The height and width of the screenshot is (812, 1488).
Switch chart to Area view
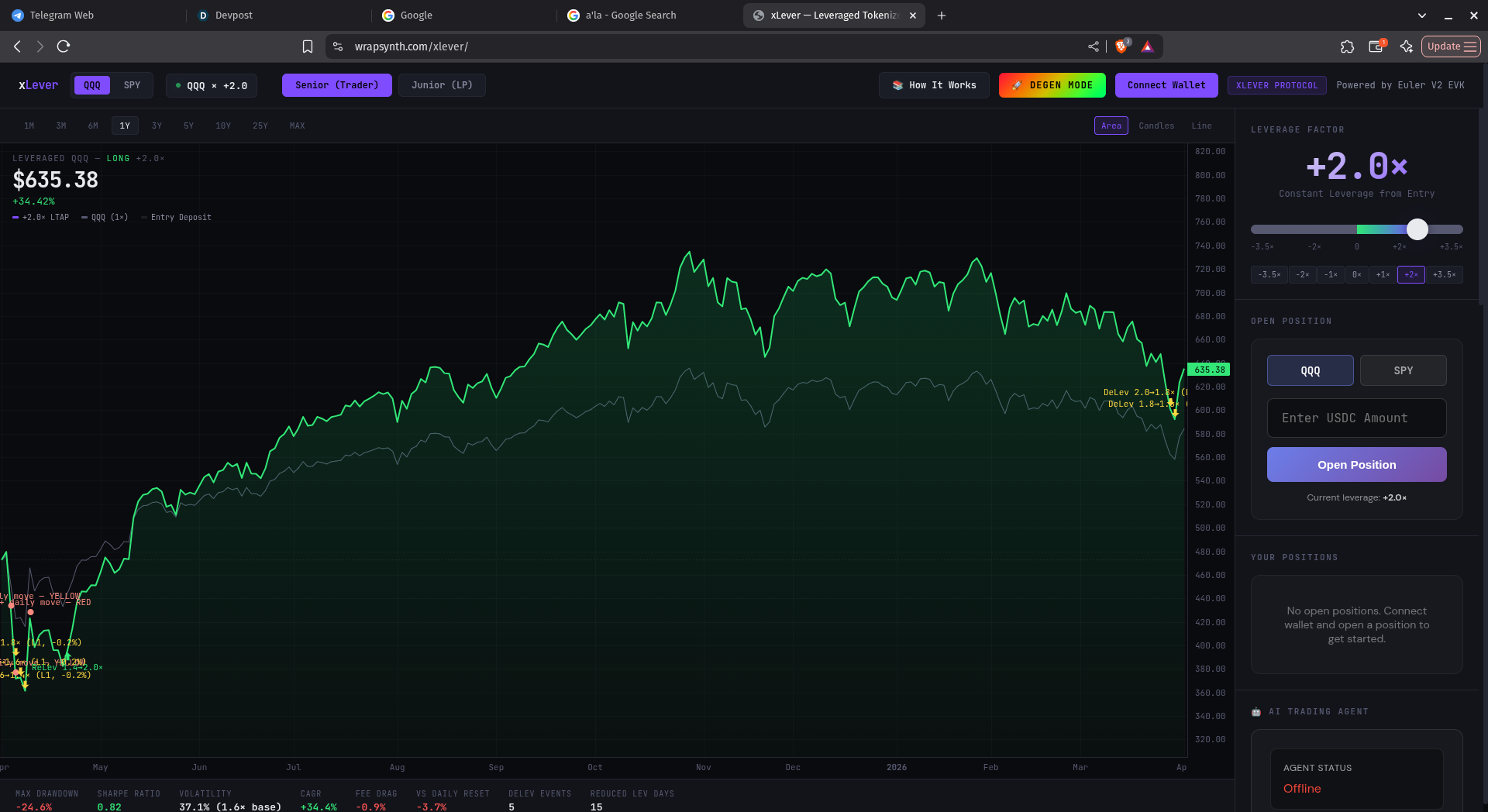(x=1111, y=126)
